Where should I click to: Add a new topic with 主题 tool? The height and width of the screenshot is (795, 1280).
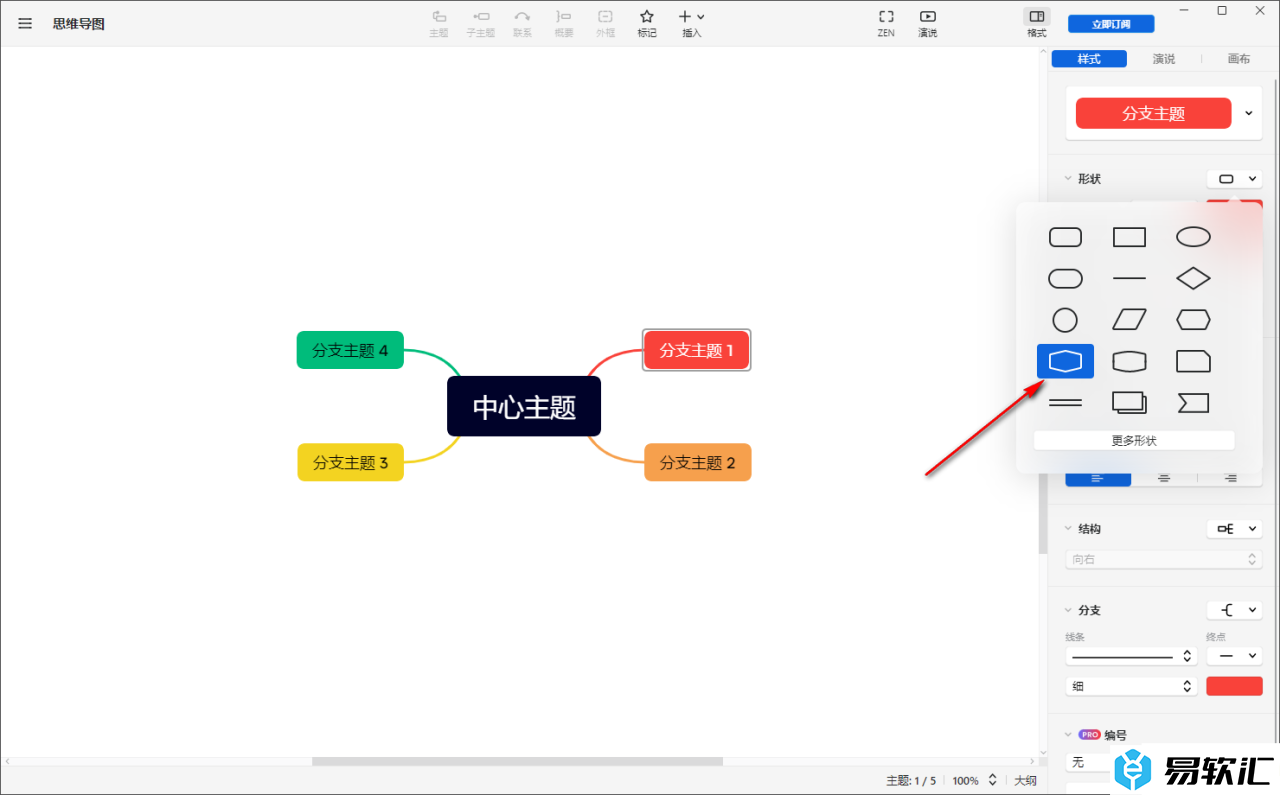point(438,23)
